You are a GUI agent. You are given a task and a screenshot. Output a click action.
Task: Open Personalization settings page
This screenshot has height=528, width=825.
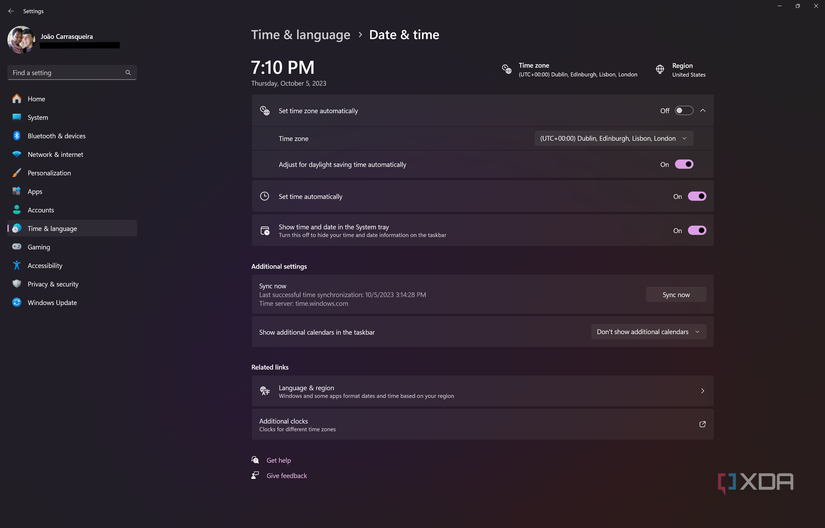click(x=49, y=173)
